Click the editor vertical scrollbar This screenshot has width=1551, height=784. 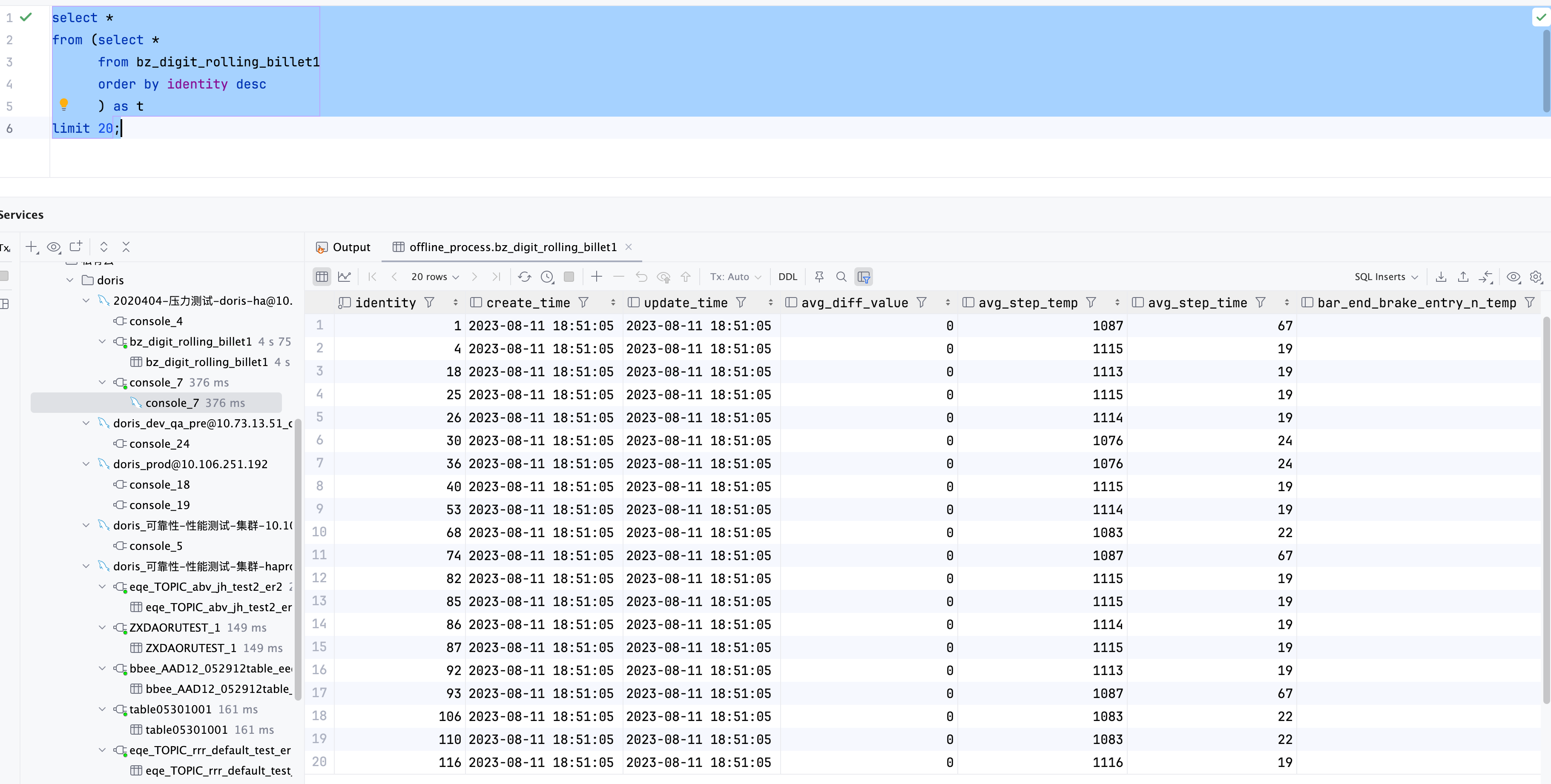(1545, 71)
